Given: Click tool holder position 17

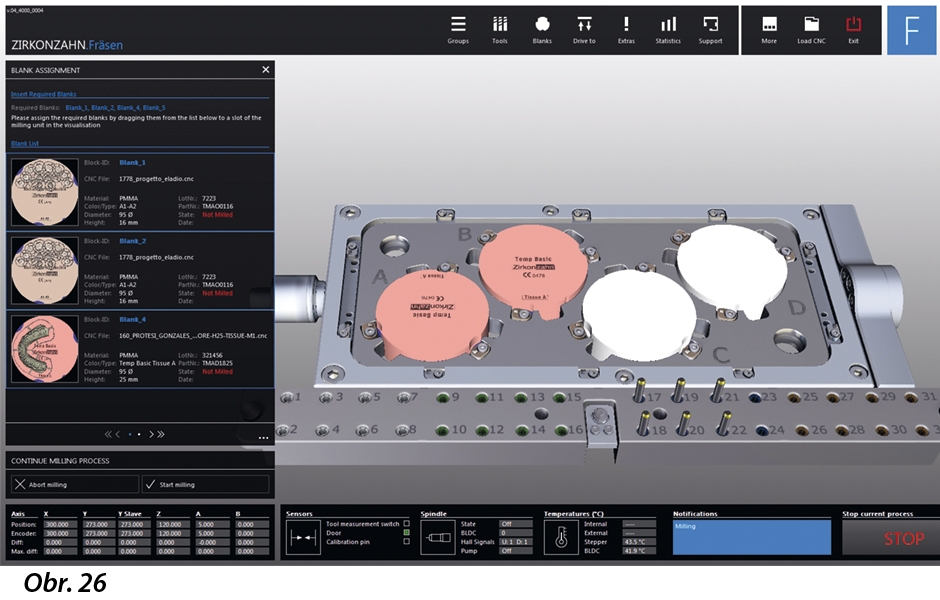Looking at the screenshot, I should click(640, 391).
